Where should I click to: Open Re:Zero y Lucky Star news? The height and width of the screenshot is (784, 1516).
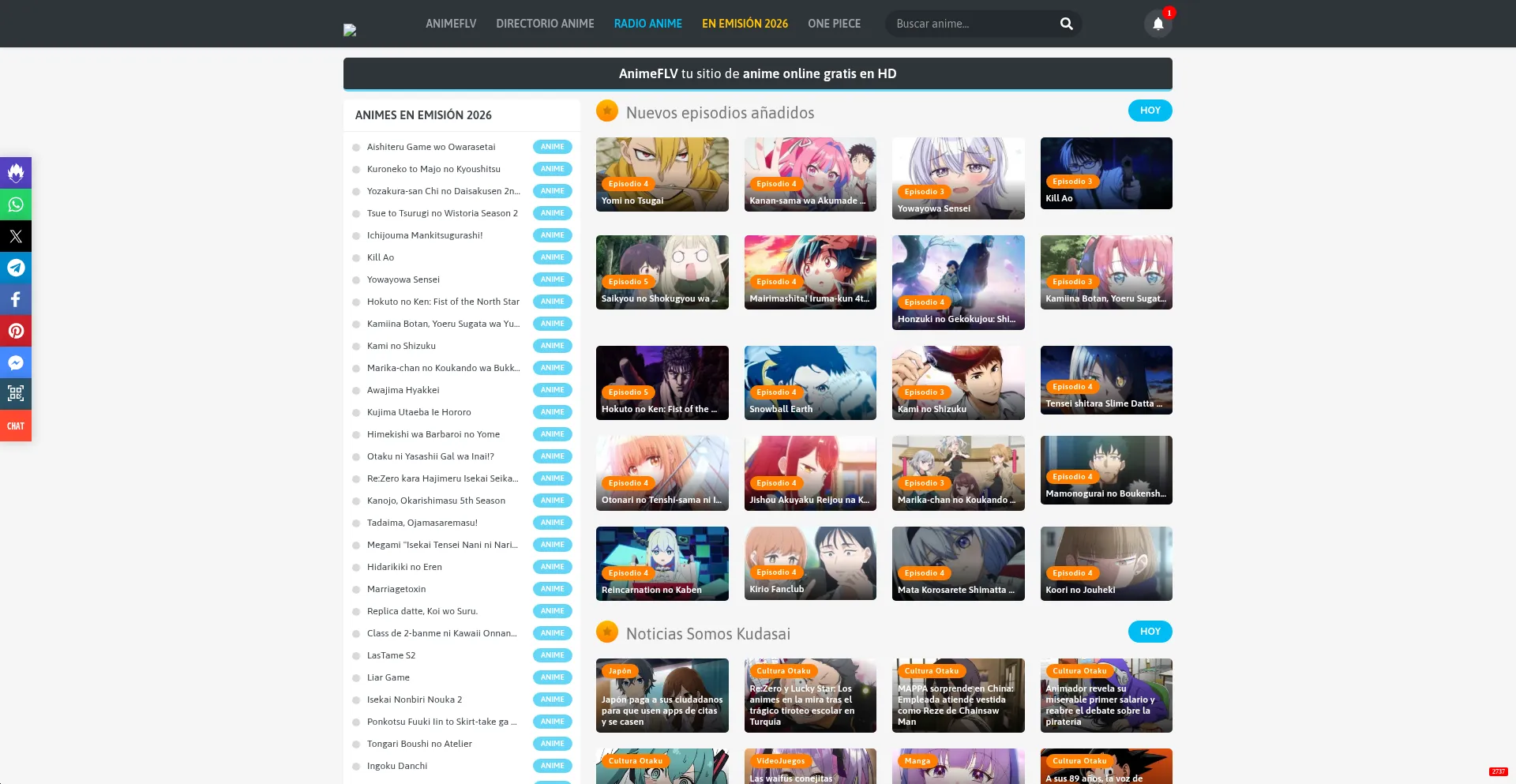(810, 696)
